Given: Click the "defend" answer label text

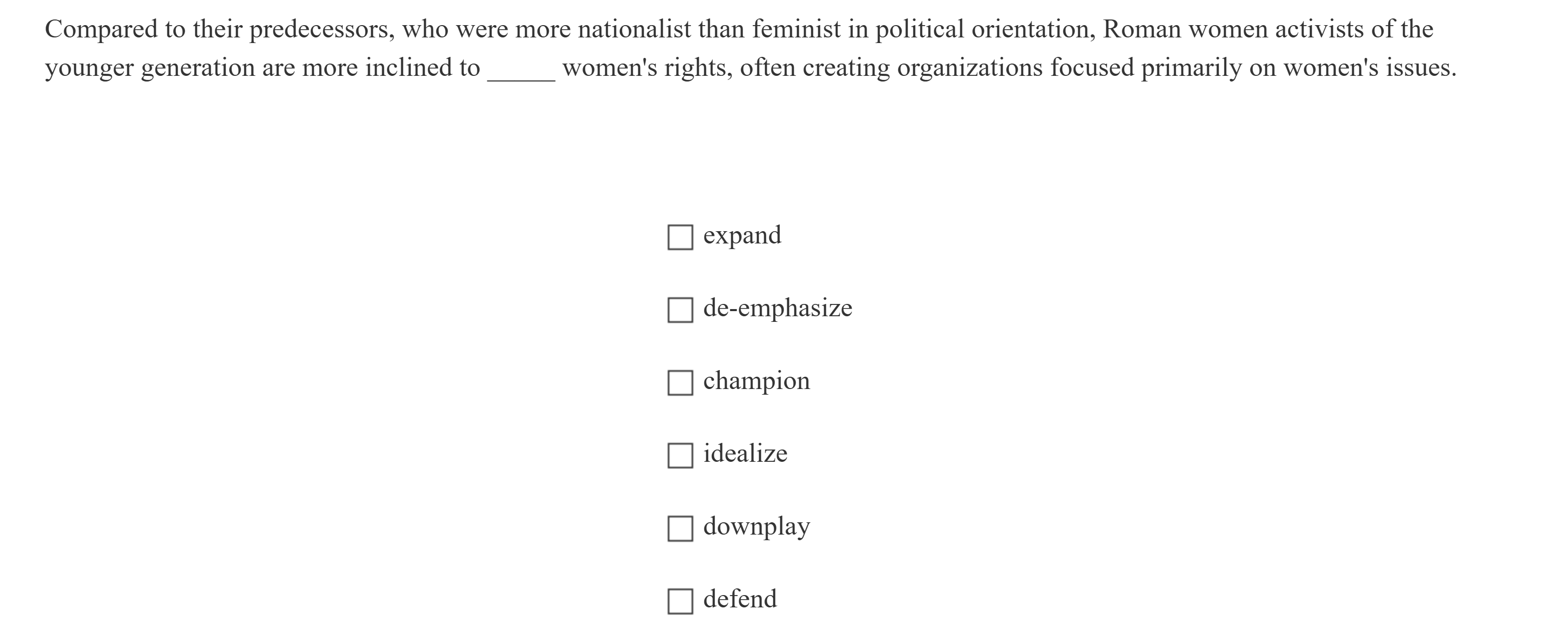Looking at the screenshot, I should (x=739, y=599).
